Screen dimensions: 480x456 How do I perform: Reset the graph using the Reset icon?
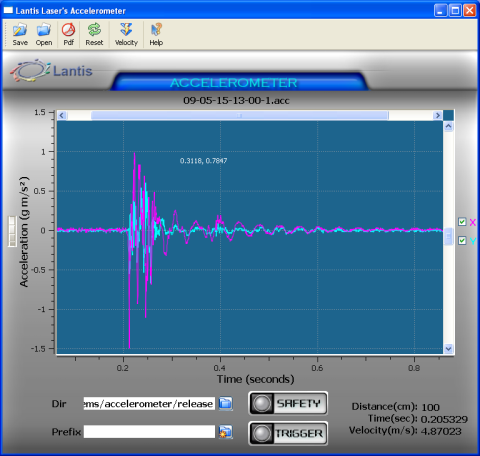[94, 34]
